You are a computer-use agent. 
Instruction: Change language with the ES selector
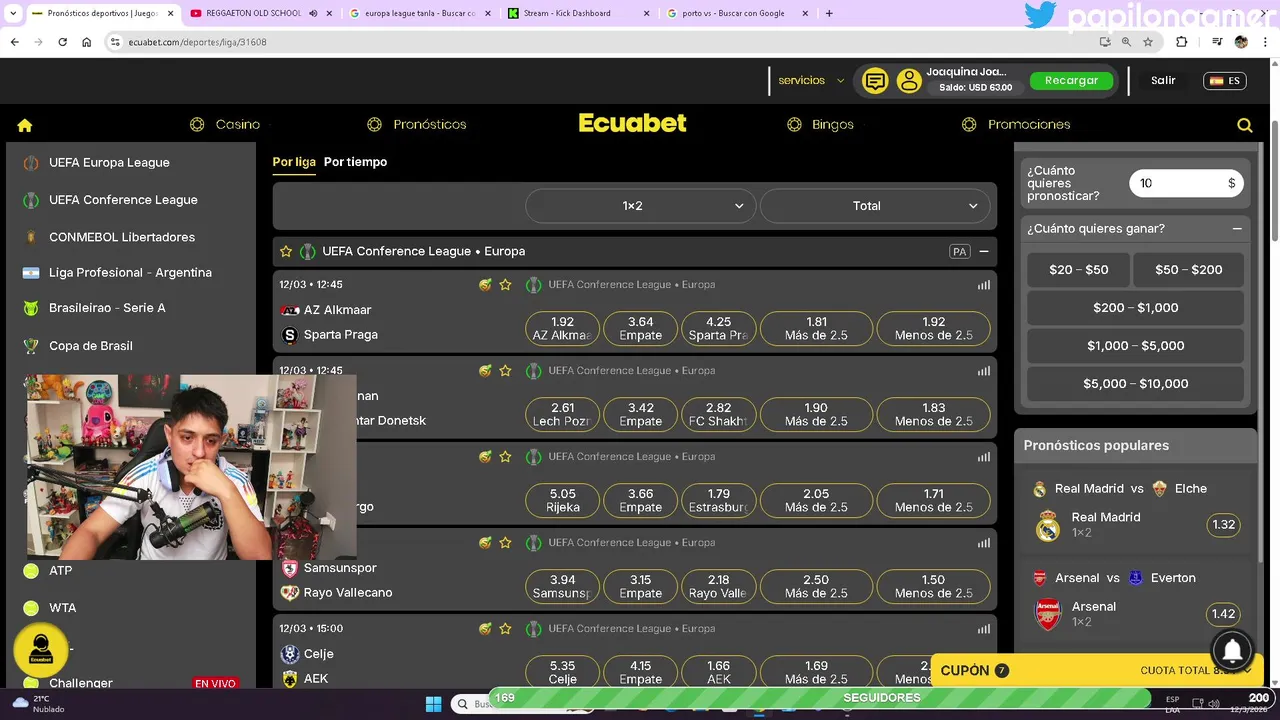1225,81
